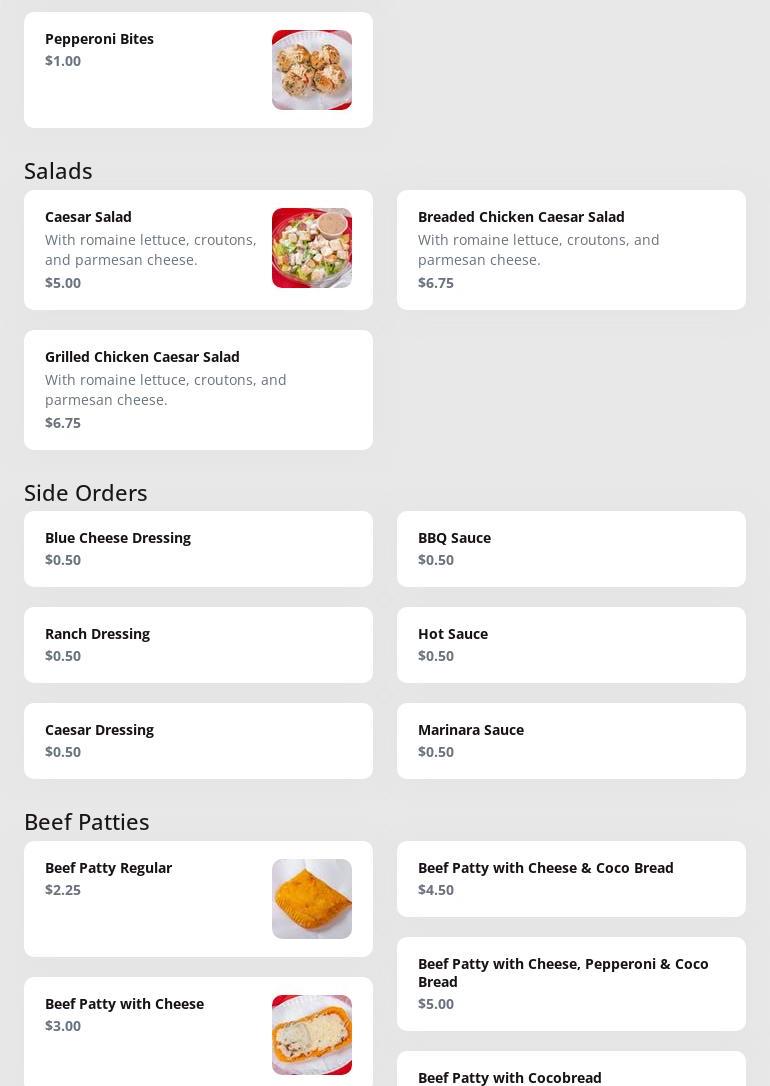
Task: View the Beef Patty Regular image
Action: tap(311, 899)
